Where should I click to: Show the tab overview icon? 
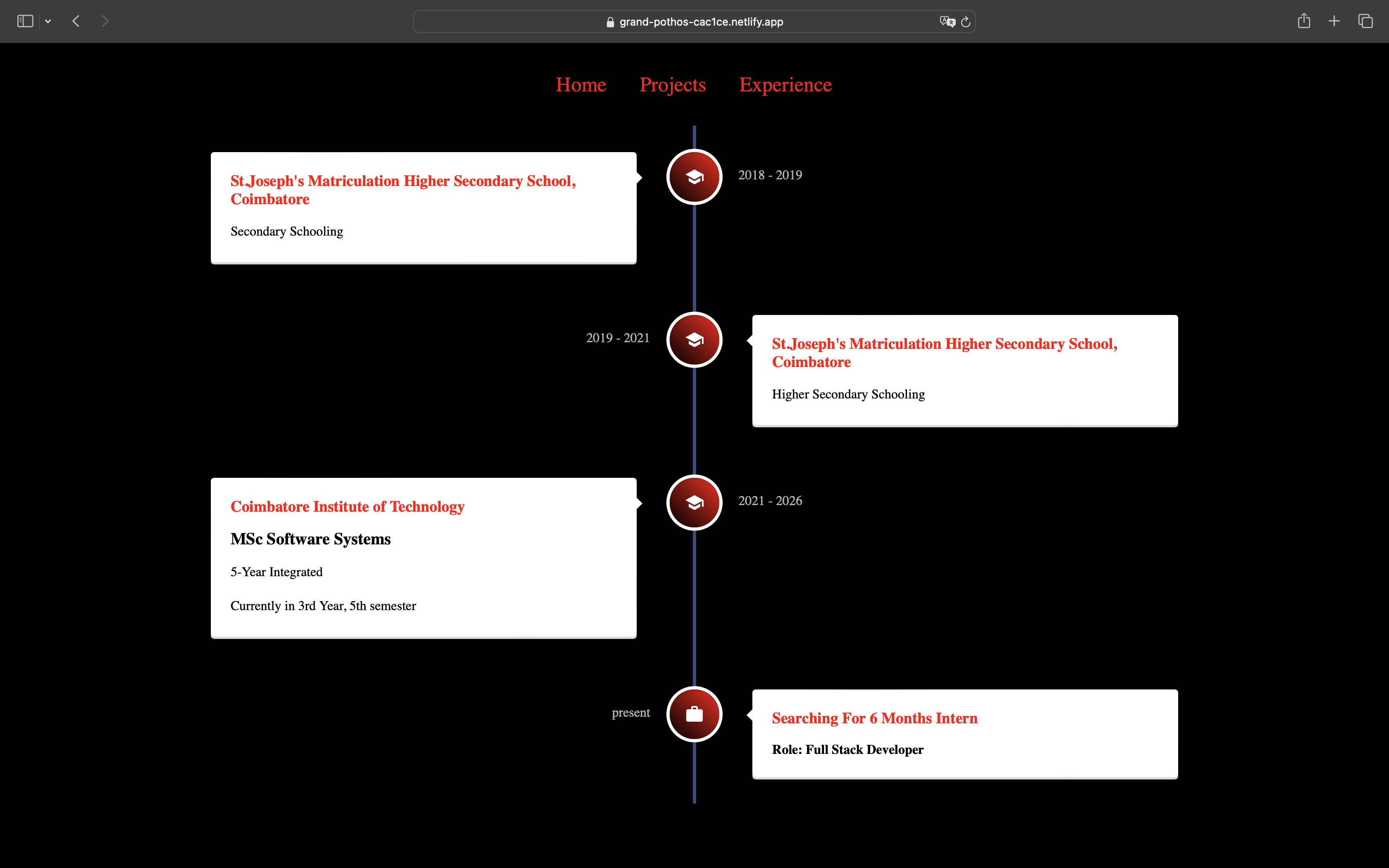[1365, 21]
